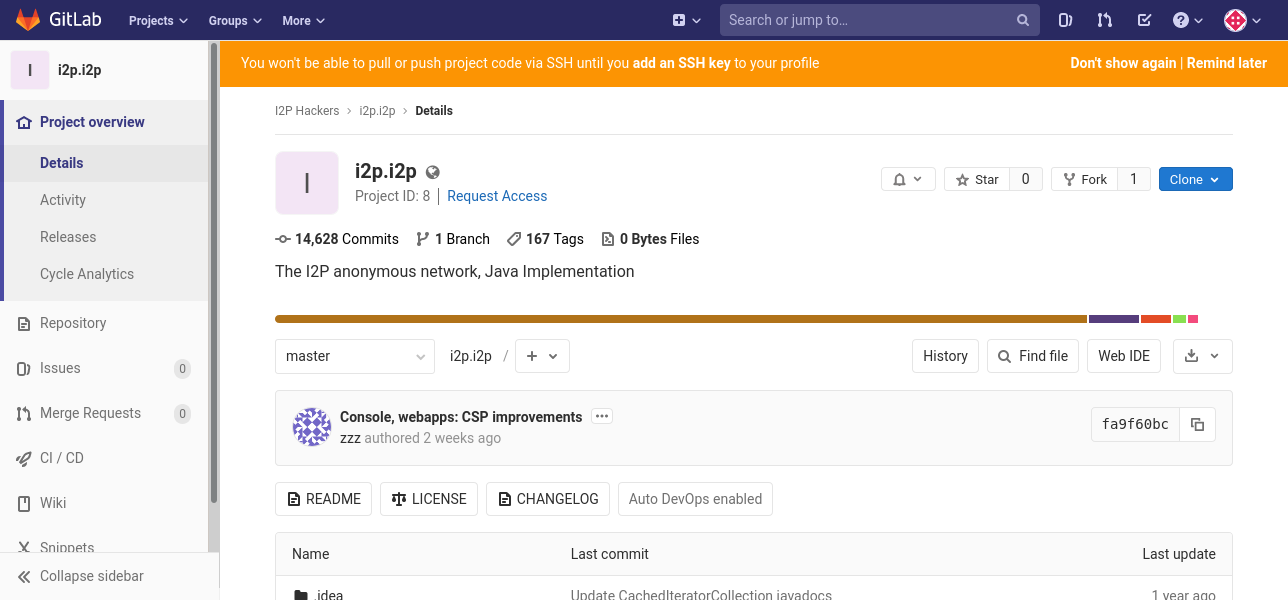Image resolution: width=1288 pixels, height=600 pixels.
Task: Open Merge Requests icon in top navbar
Action: click(1104, 20)
